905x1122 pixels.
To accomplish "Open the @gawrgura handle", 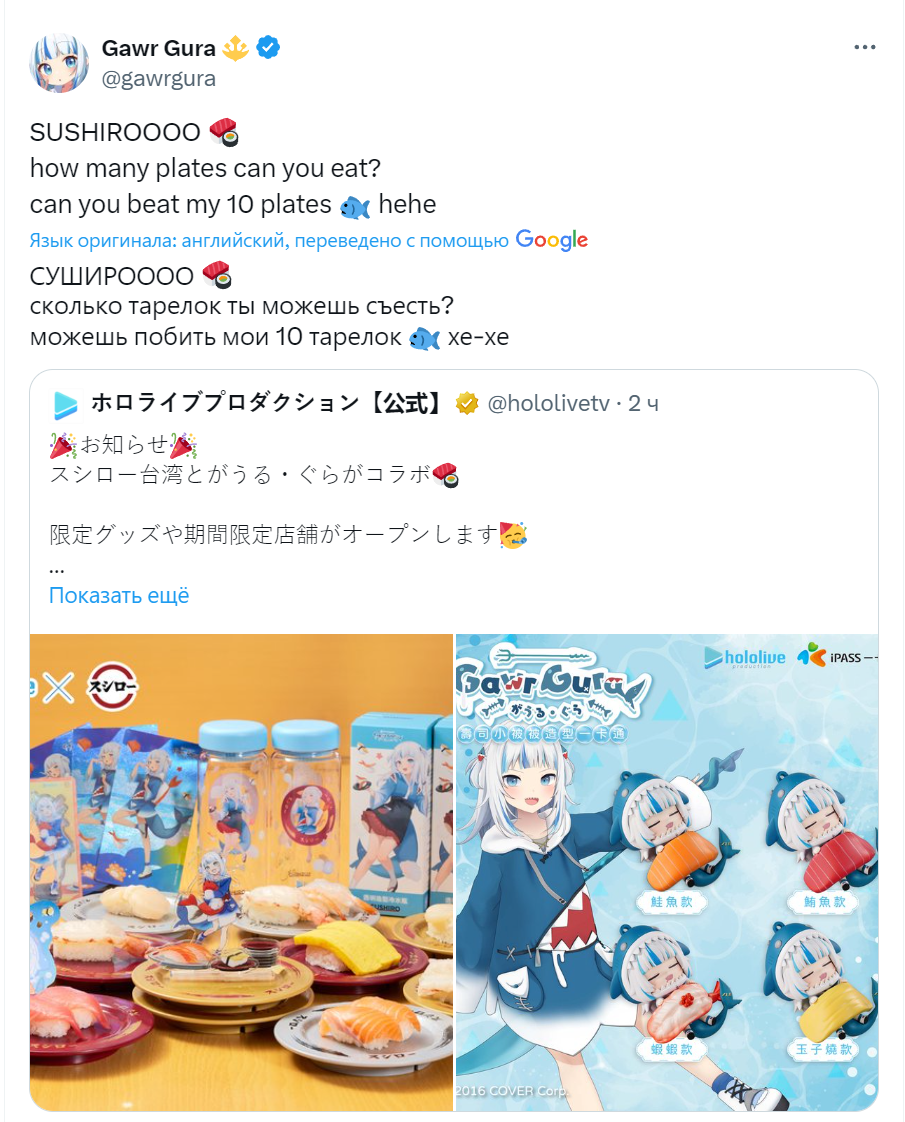I will [x=159, y=78].
